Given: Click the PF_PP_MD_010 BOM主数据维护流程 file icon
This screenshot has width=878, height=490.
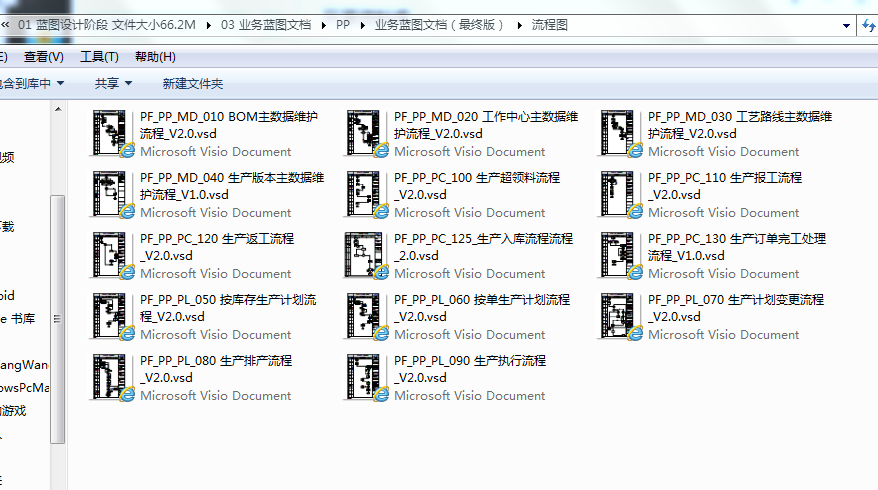Looking at the screenshot, I should [113, 134].
